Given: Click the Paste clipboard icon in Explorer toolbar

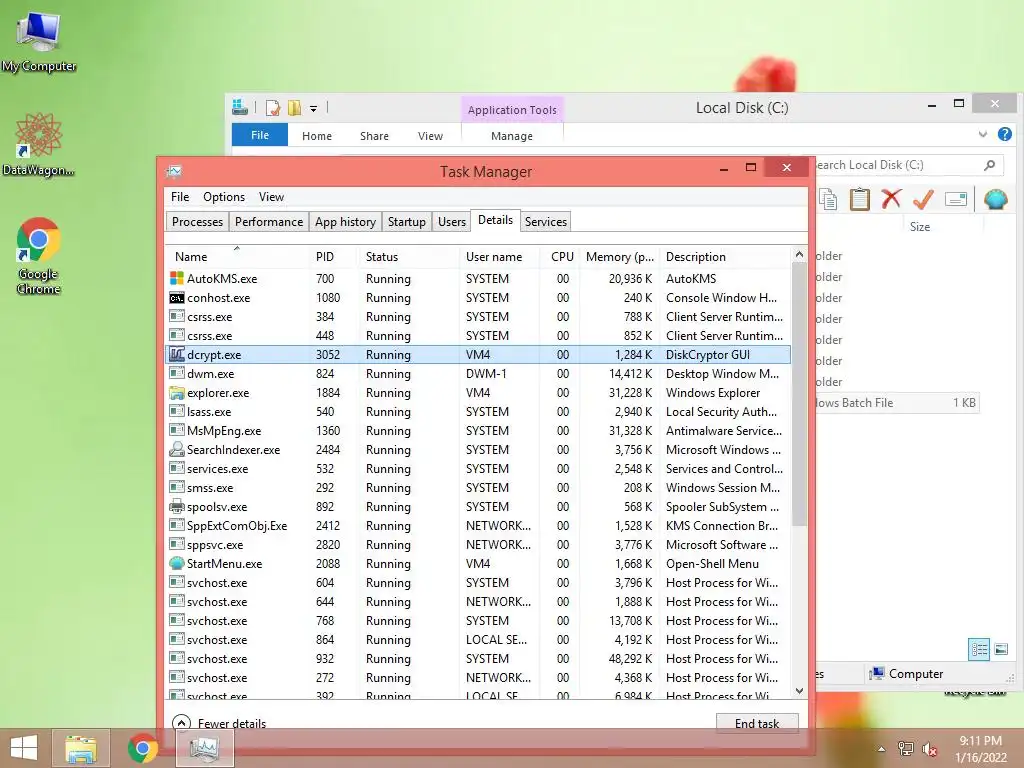Looking at the screenshot, I should tap(859, 199).
